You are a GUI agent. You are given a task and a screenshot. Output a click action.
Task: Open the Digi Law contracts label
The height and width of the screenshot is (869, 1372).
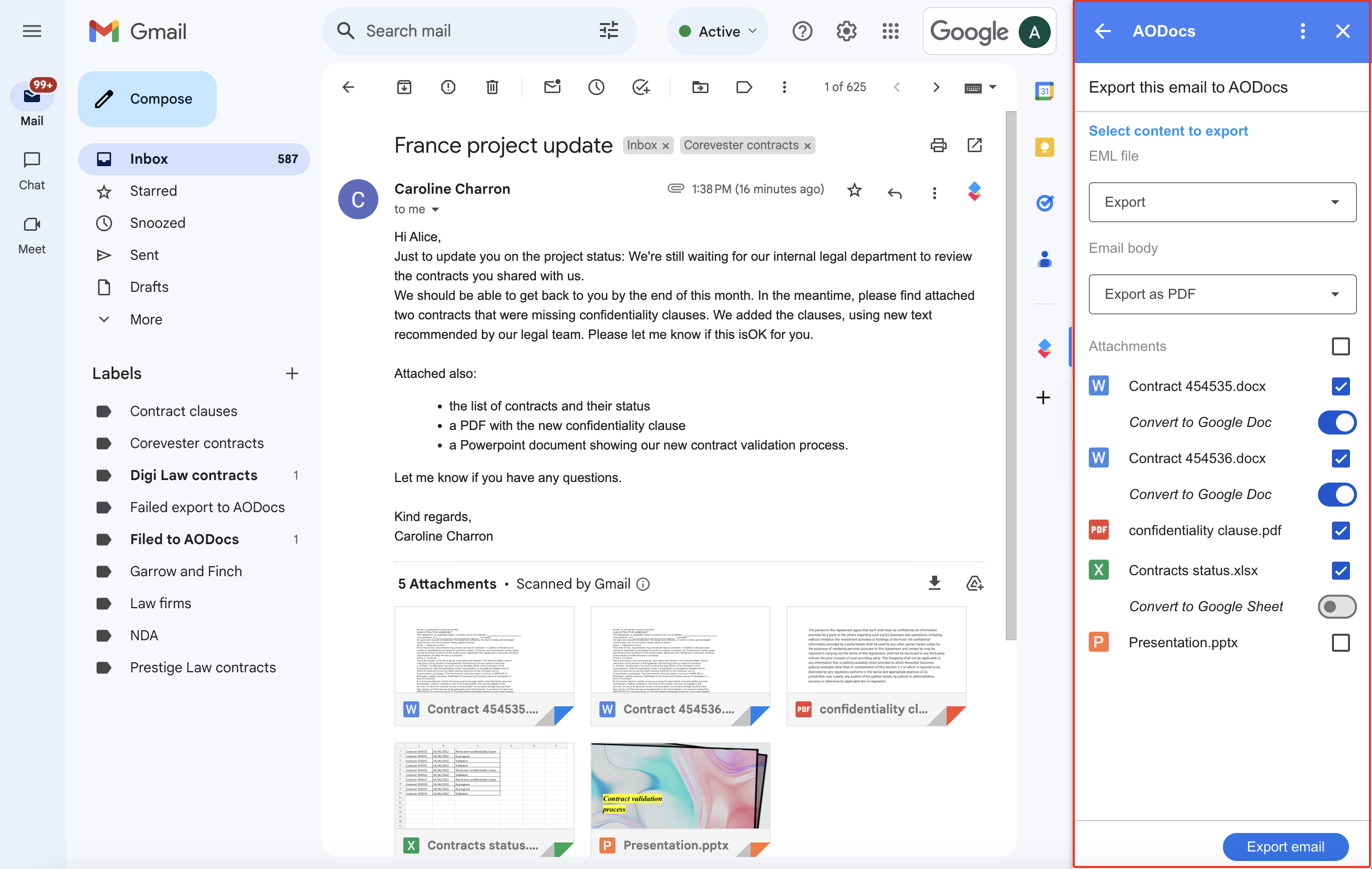point(193,475)
